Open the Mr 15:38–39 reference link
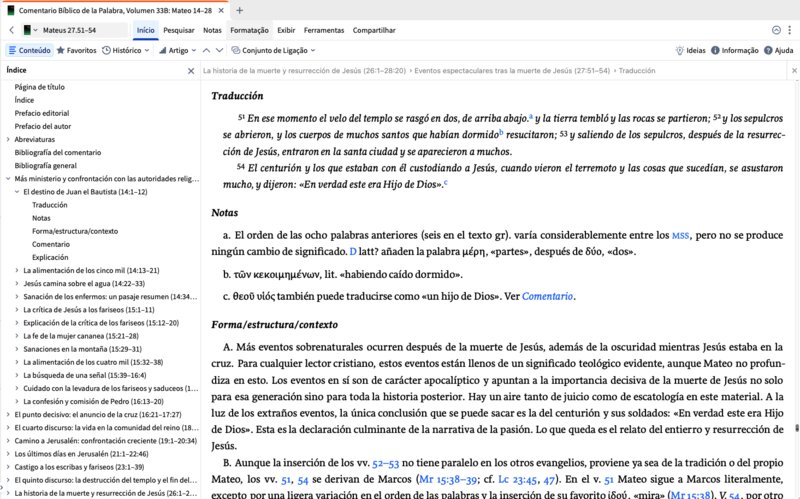Screen dimensions: 800x499 [448, 480]
